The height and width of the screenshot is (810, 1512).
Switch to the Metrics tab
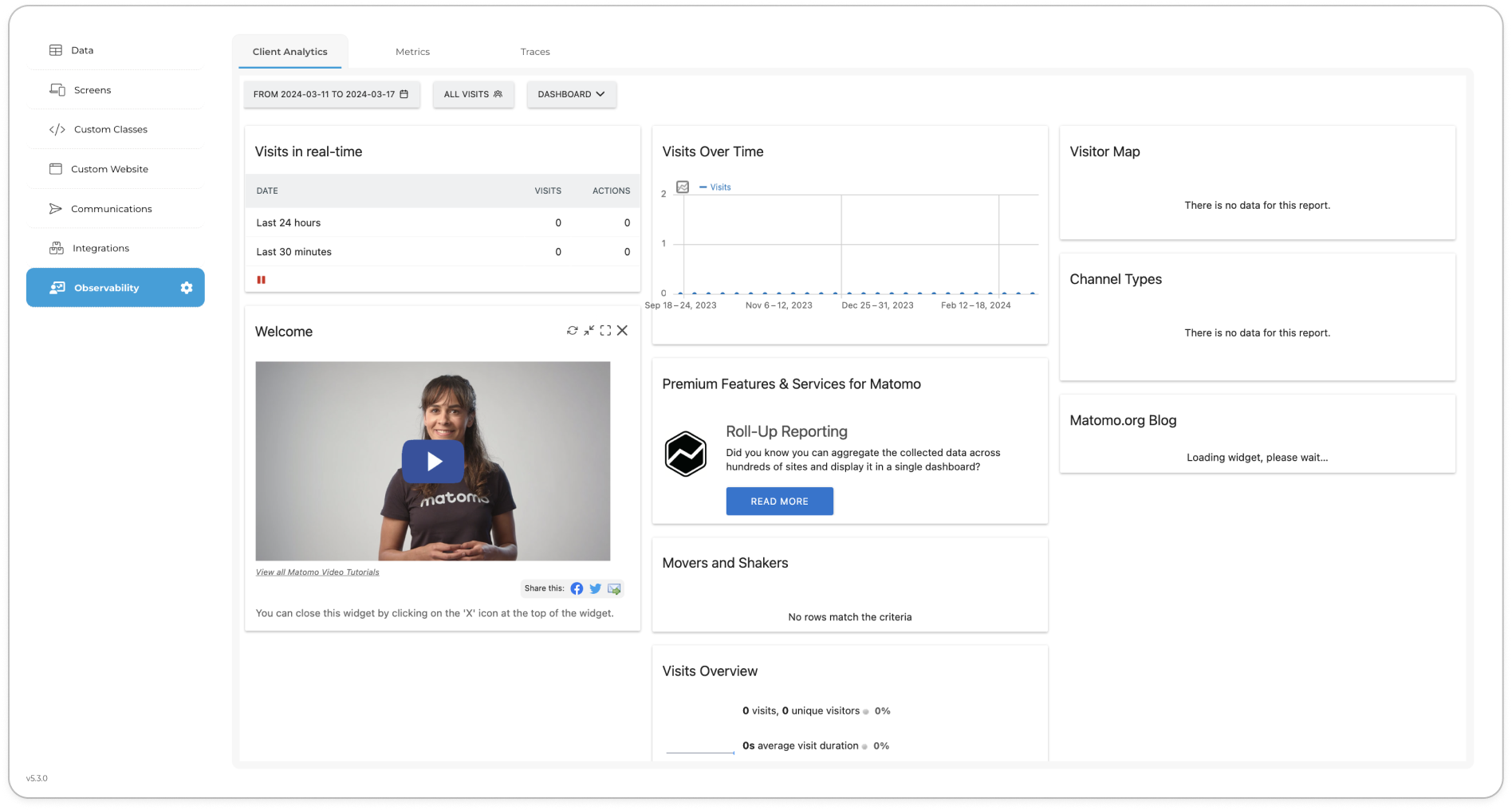(412, 52)
